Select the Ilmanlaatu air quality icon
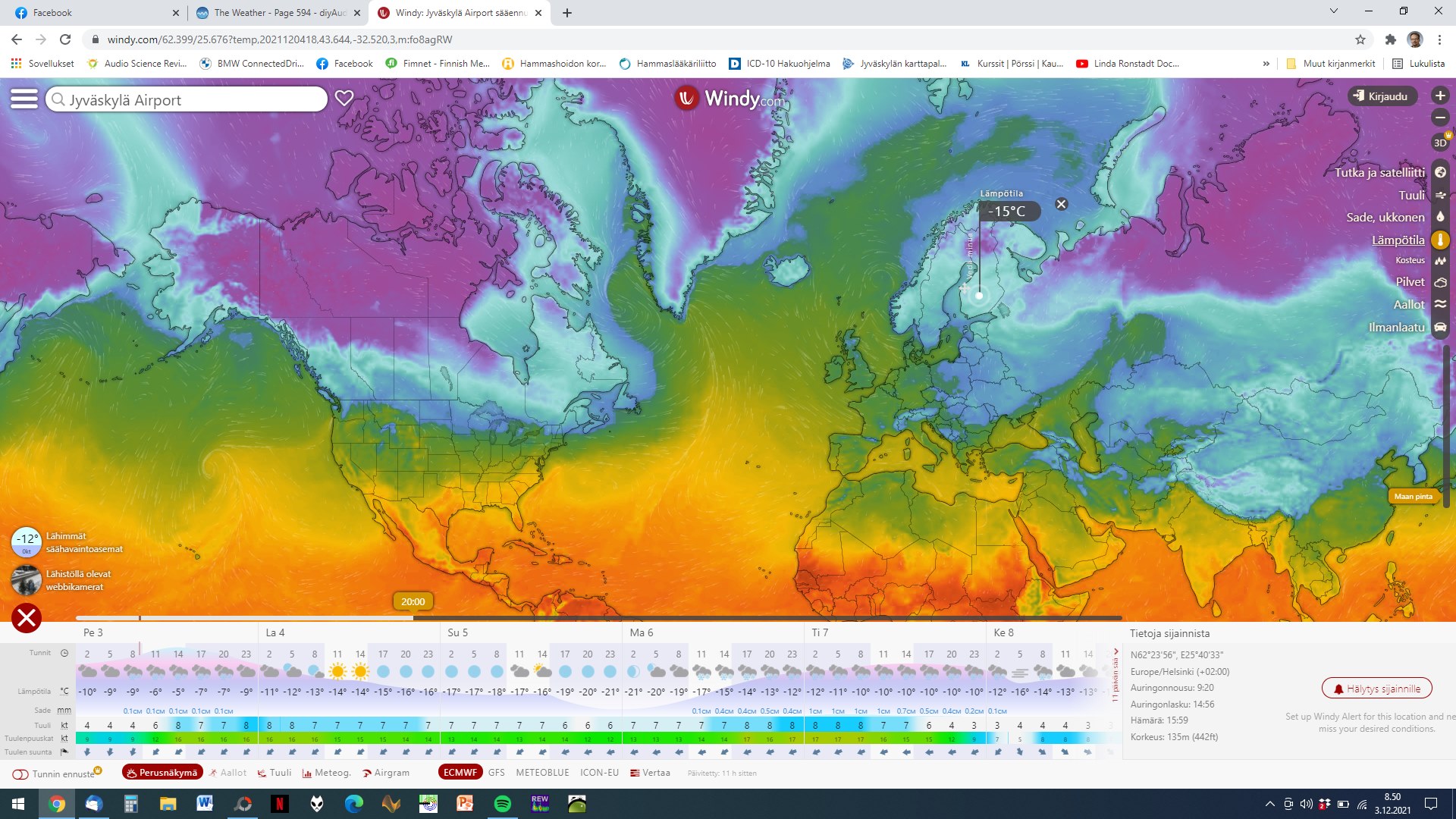Viewport: 1456px width, 819px height. point(1439,327)
